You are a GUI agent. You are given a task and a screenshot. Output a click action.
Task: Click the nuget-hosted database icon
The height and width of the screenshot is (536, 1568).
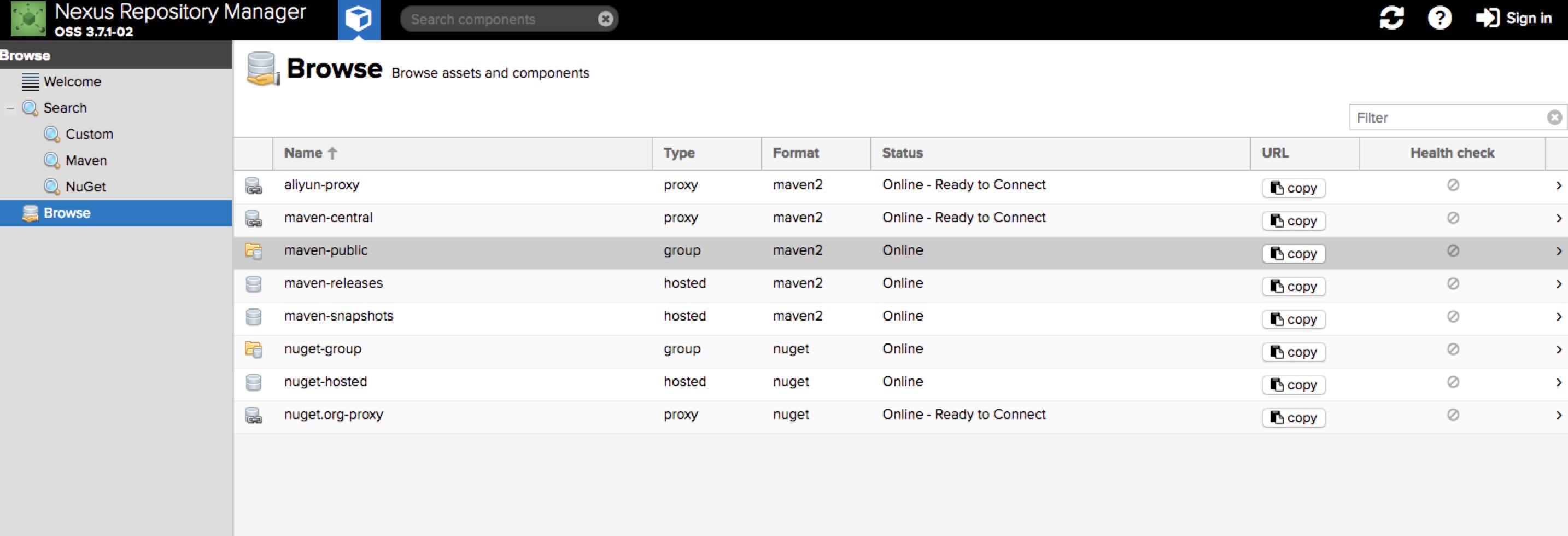254,382
